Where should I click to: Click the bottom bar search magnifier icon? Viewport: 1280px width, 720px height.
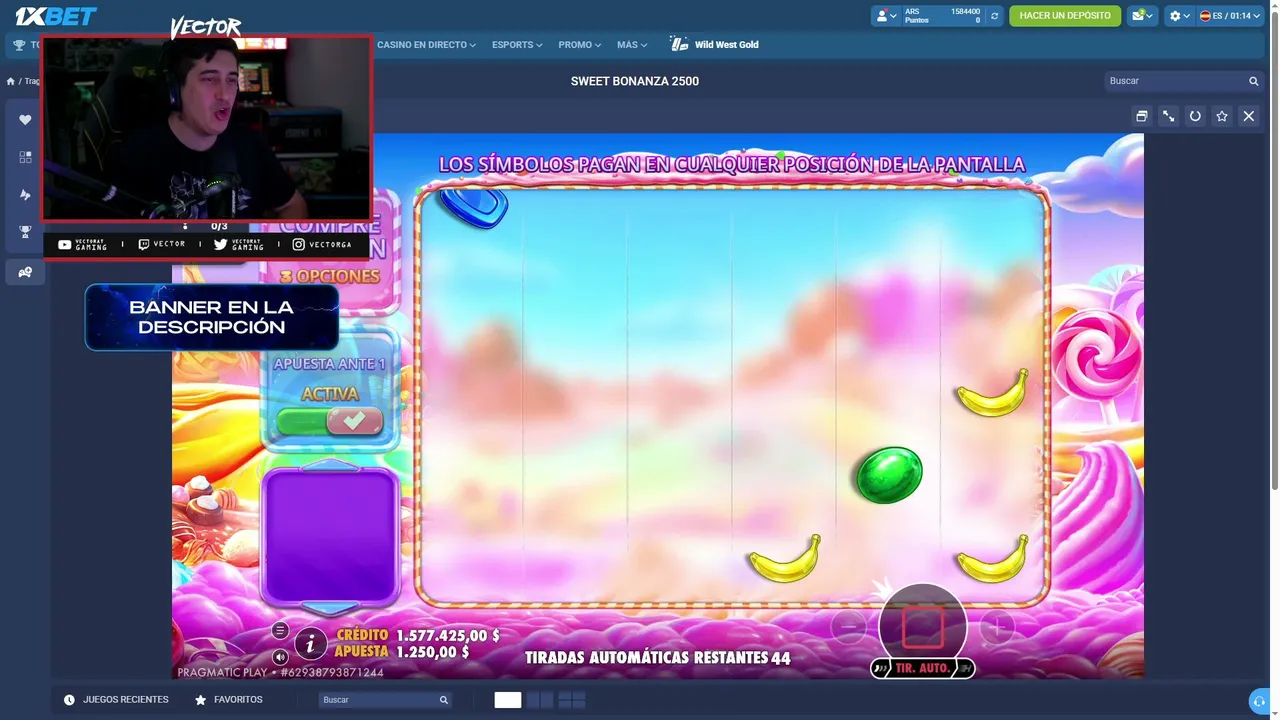pos(444,700)
